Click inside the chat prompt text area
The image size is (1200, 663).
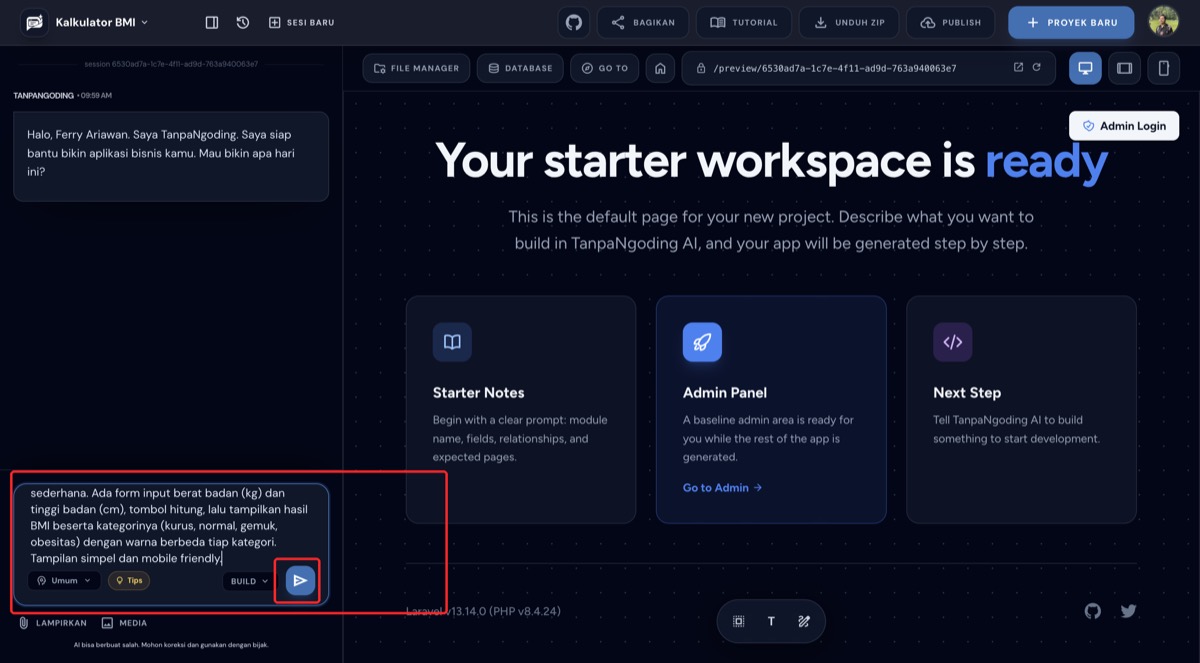pyautogui.click(x=171, y=525)
